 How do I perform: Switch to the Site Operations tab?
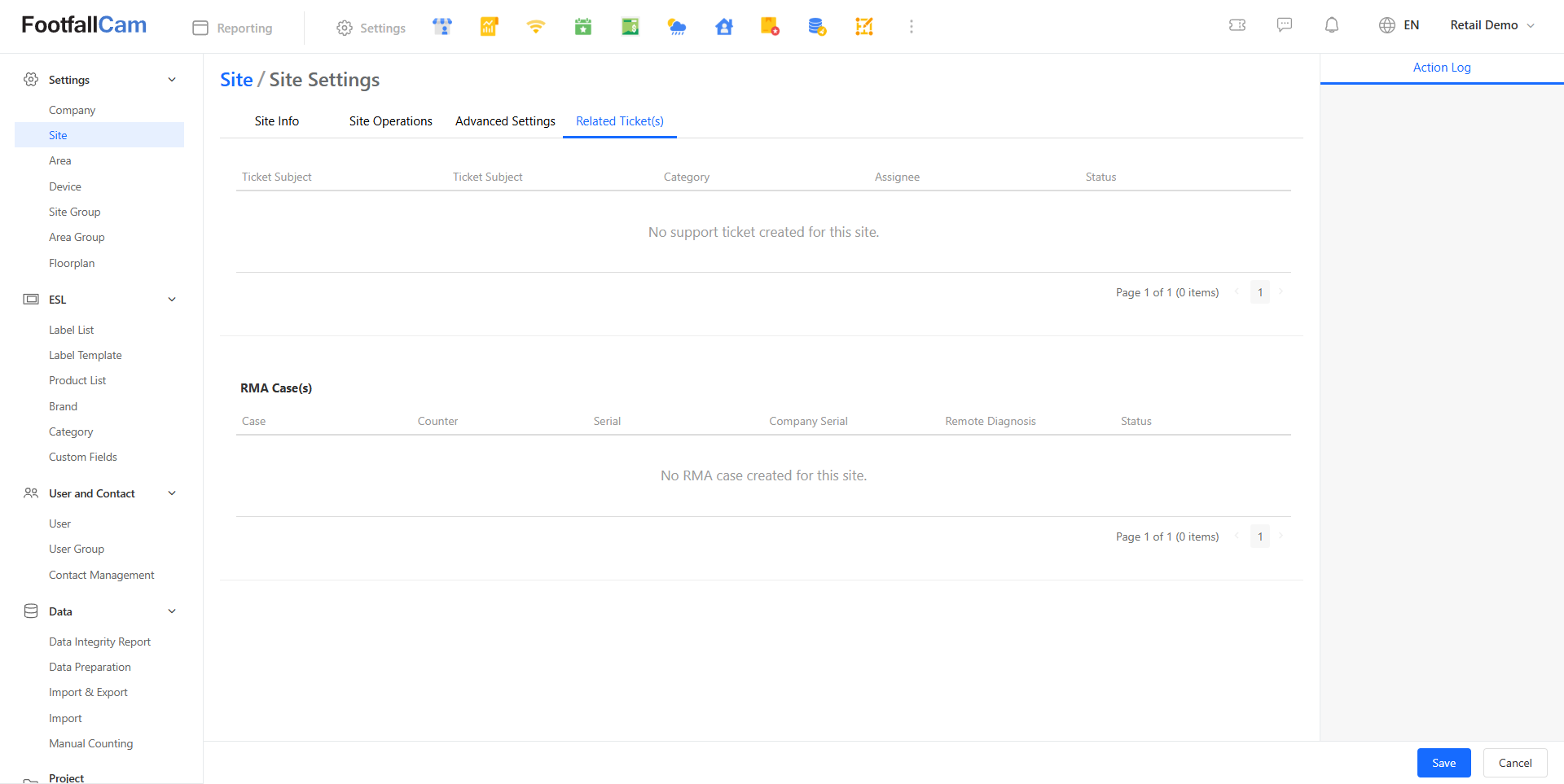coord(390,121)
